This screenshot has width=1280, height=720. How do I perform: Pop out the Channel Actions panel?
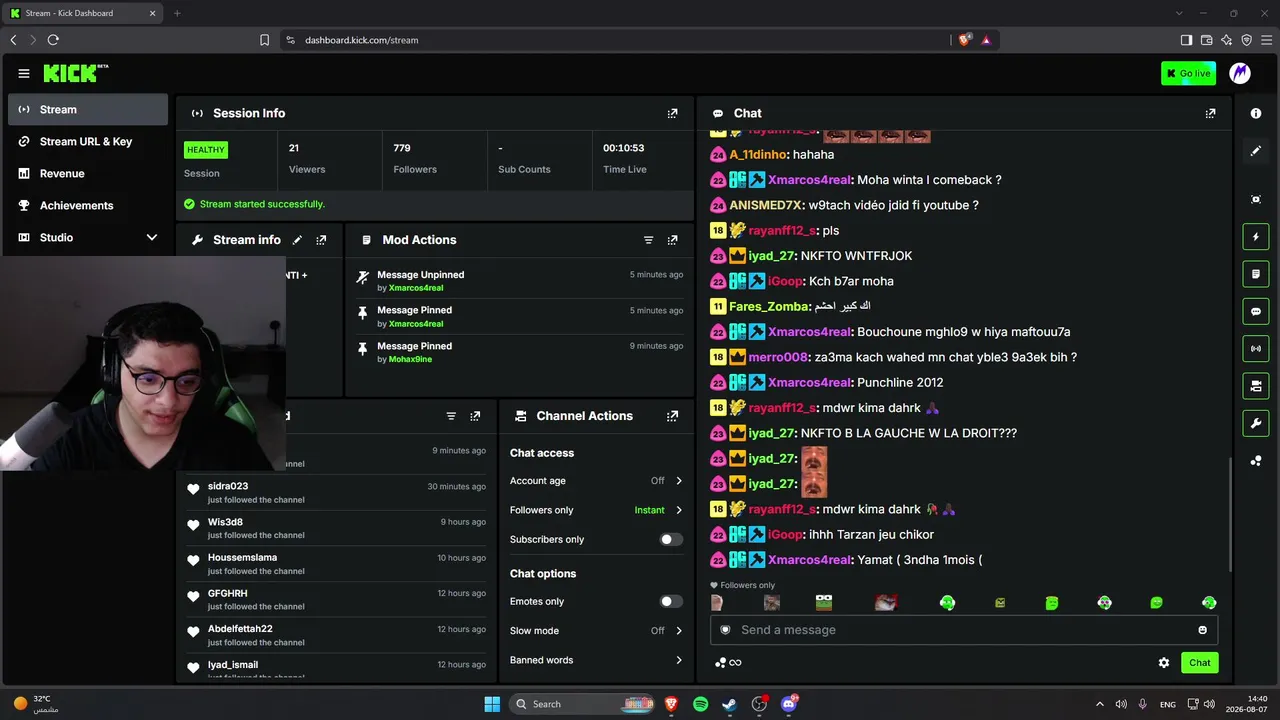point(672,416)
